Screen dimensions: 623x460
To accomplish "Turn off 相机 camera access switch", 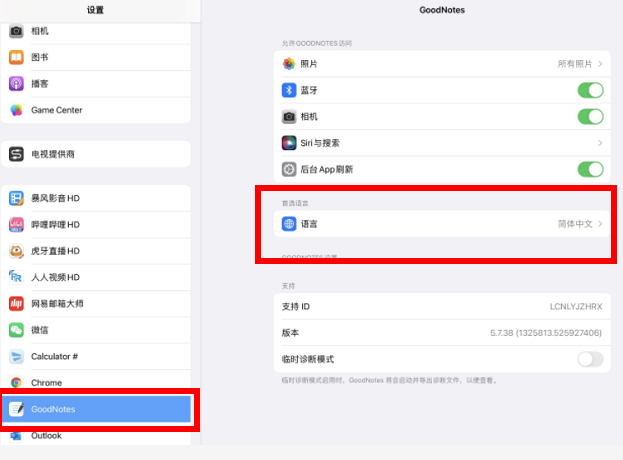I will coord(590,116).
